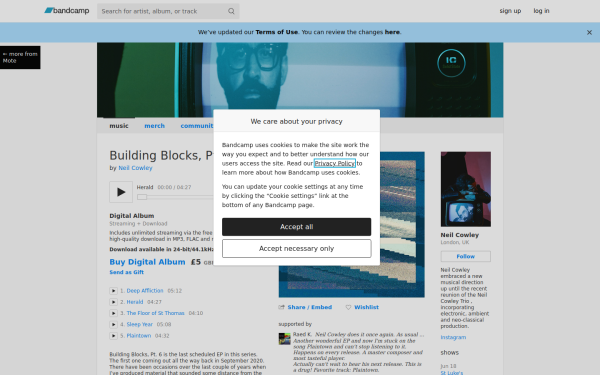Play track 1 Deep Affliction
This screenshot has height=375, width=600.
(x=113, y=291)
